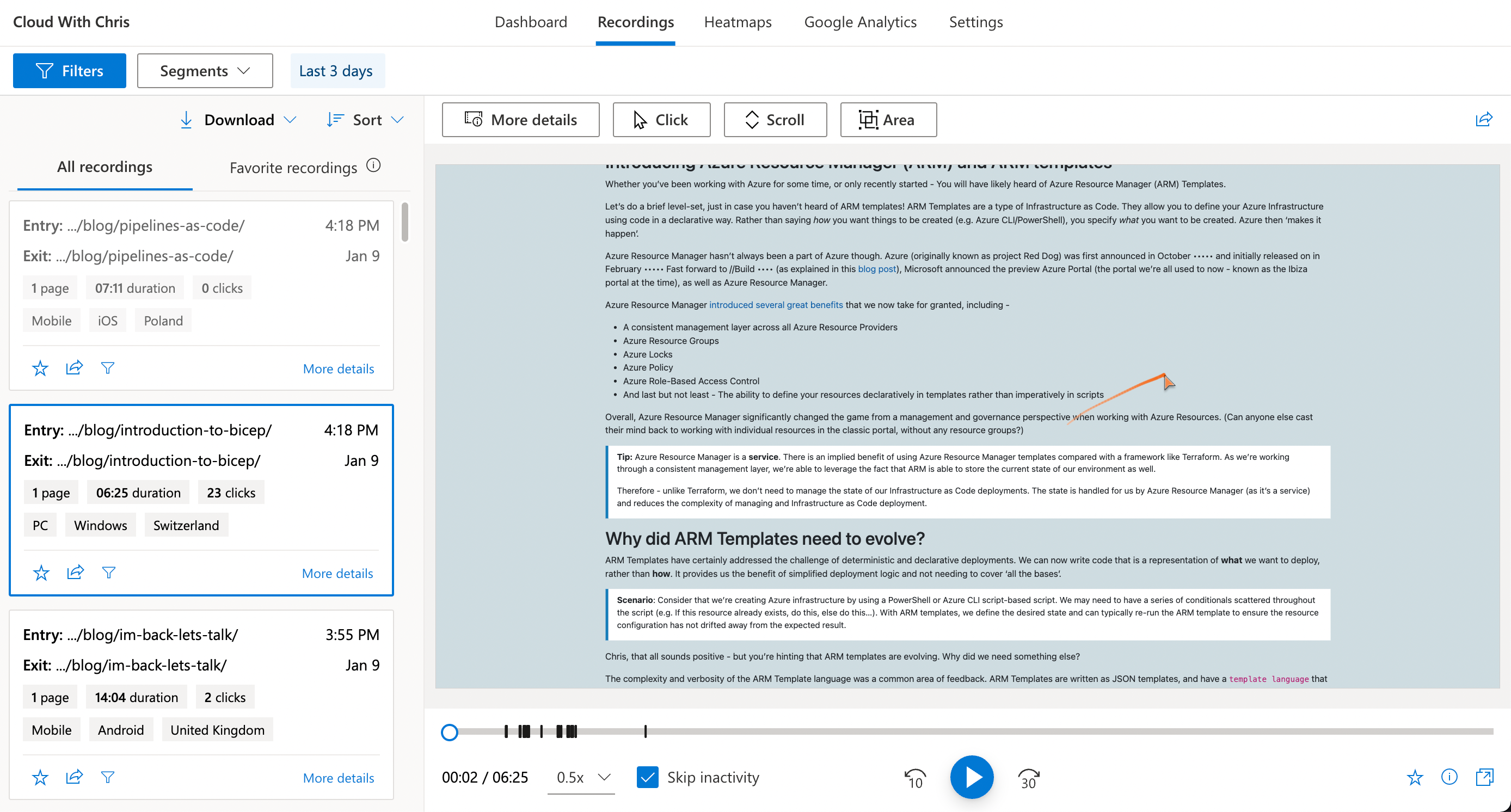Viewport: 1511px width, 812px height.
Task: Uncheck the Skip inactivity option
Action: coord(648,777)
